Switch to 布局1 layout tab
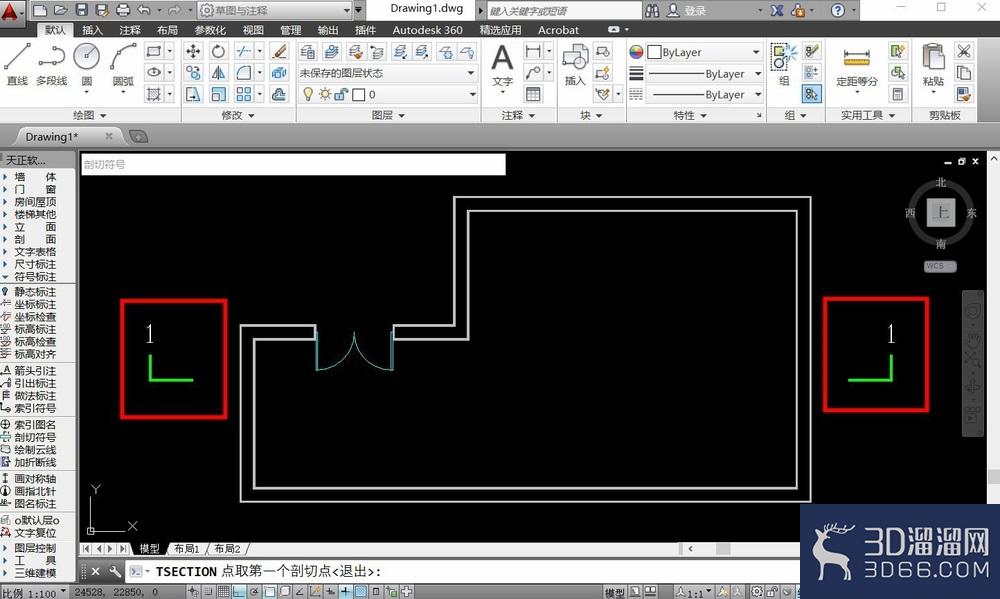Image resolution: width=1000 pixels, height=599 pixels. pos(186,549)
